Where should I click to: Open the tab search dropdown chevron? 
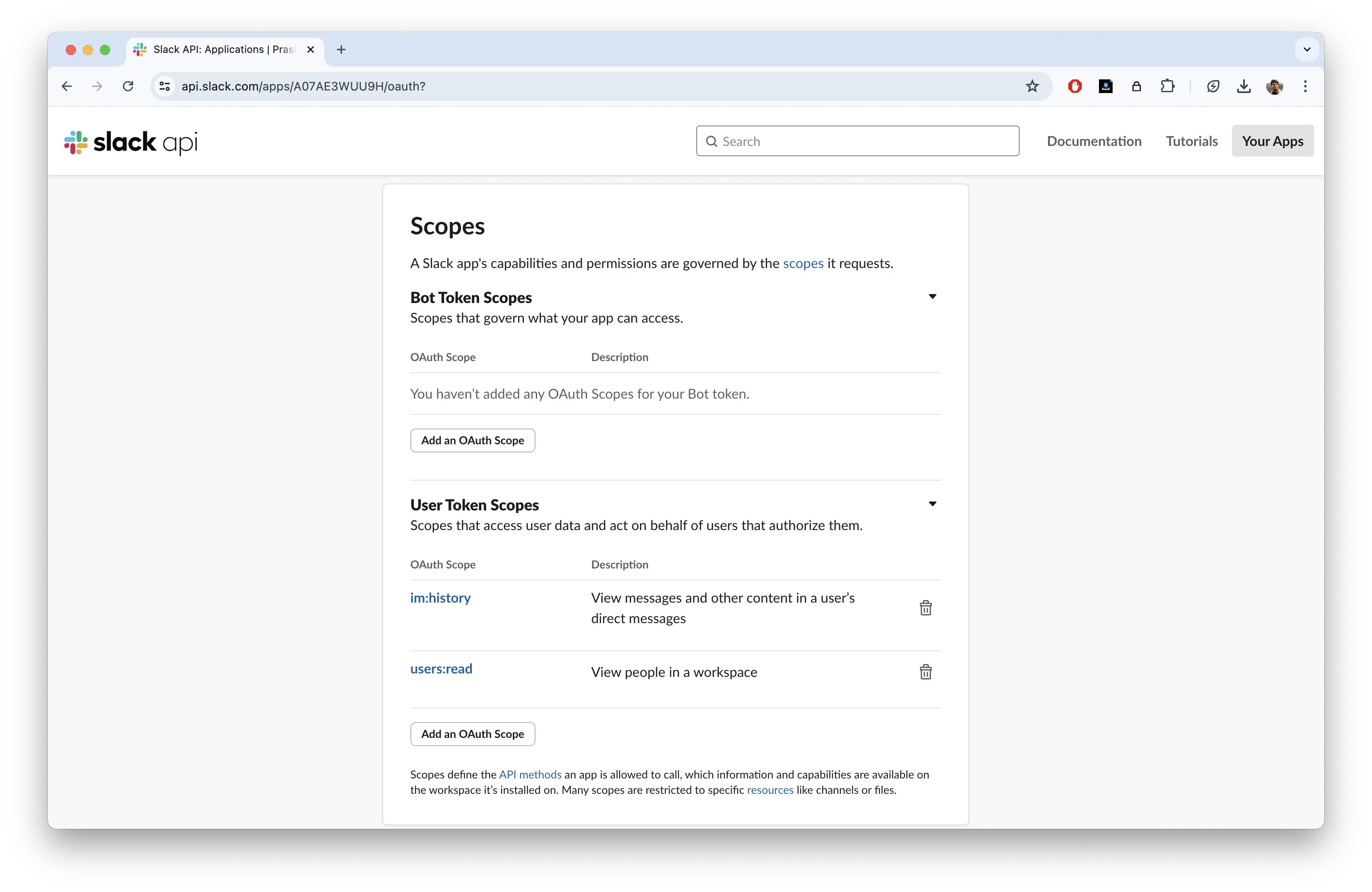click(1307, 50)
